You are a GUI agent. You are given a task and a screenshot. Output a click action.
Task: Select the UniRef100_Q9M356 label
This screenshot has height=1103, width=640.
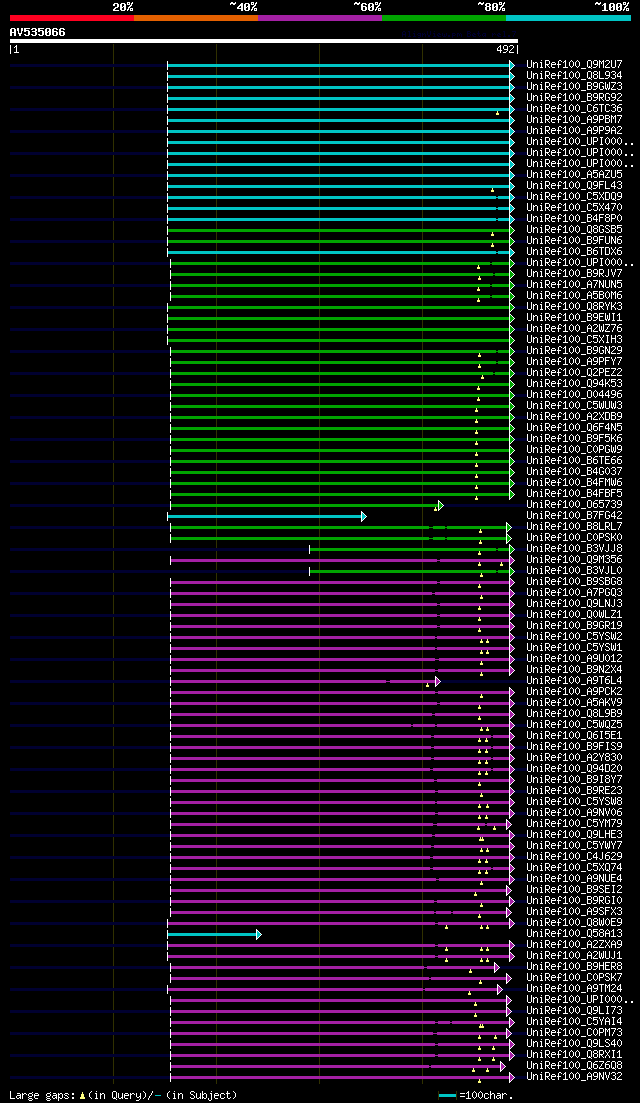574,560
